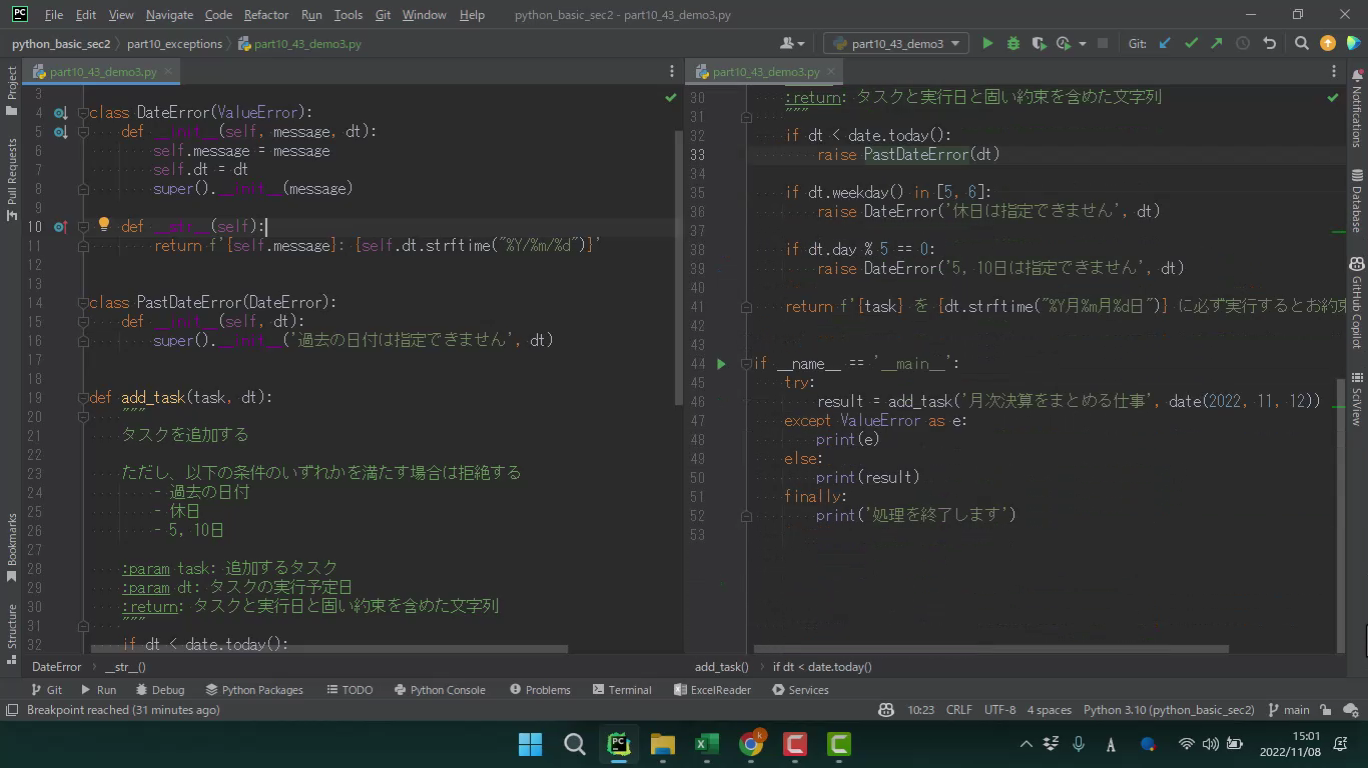Open the Python 3.10 interpreter selector
The image size is (1368, 768).
coord(1168,710)
